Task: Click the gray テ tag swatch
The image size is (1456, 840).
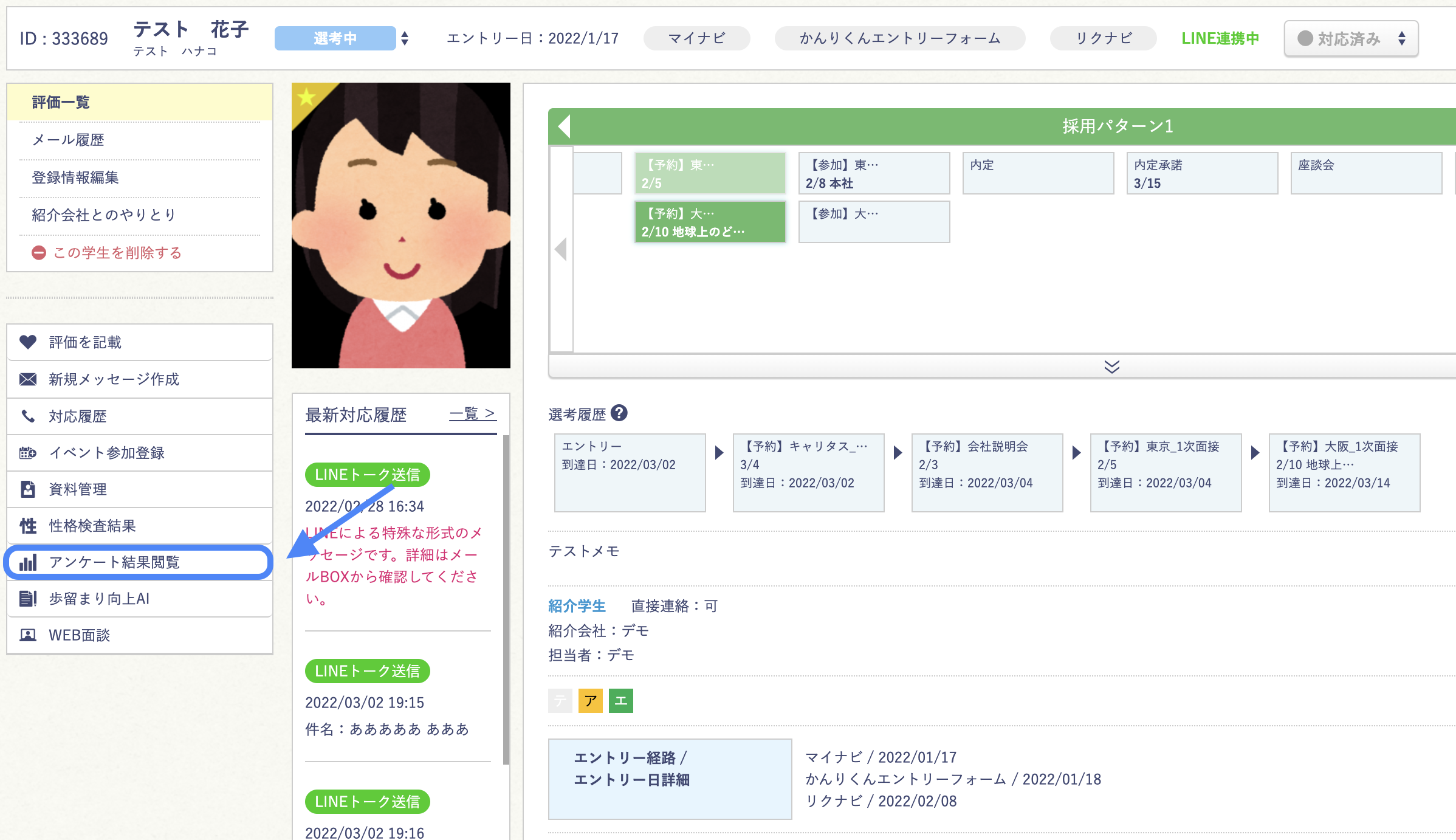Action: pyautogui.click(x=560, y=701)
